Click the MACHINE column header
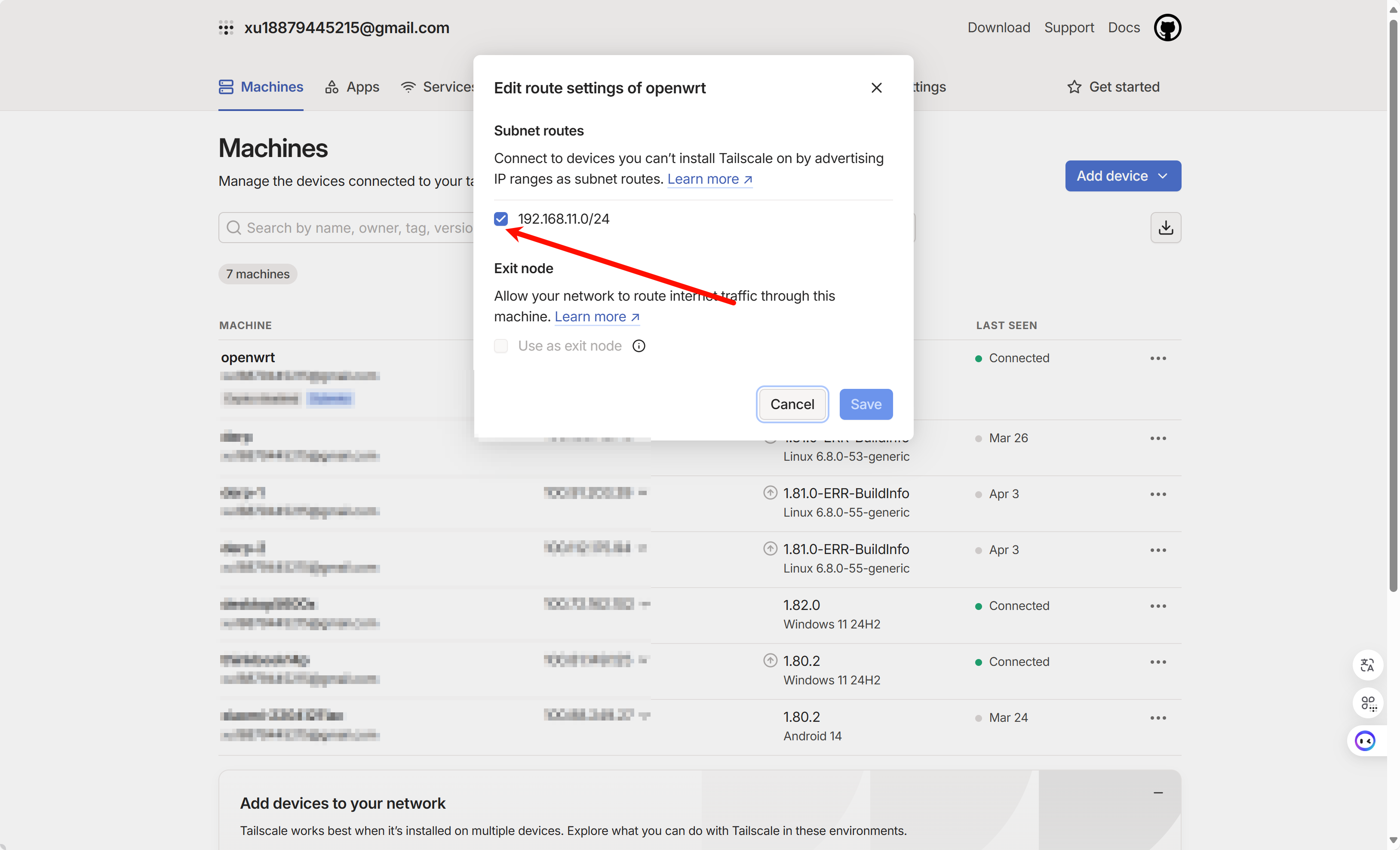 click(x=246, y=325)
